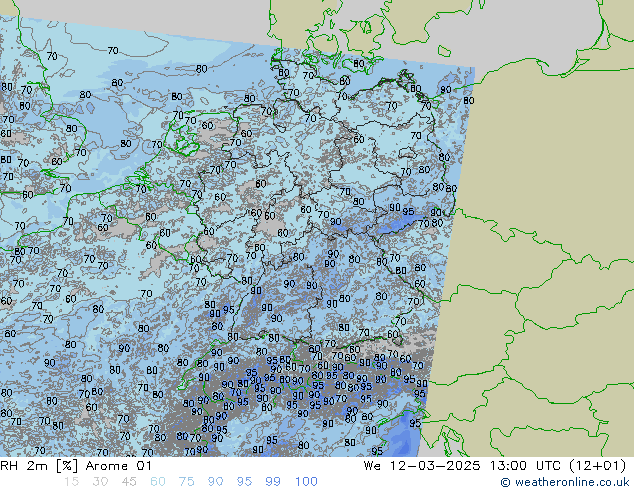This screenshot has height=490, width=634.
Task: Click the legend value 75
Action: coord(186,482)
